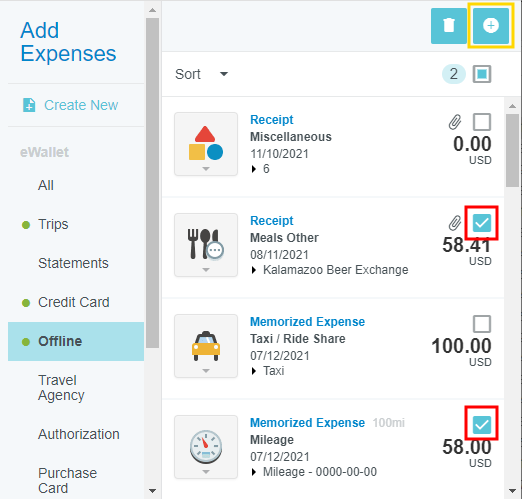Click the expense list vertical scrollbar thumb
Viewport: 522px width, 499px height.
click(x=512, y=150)
